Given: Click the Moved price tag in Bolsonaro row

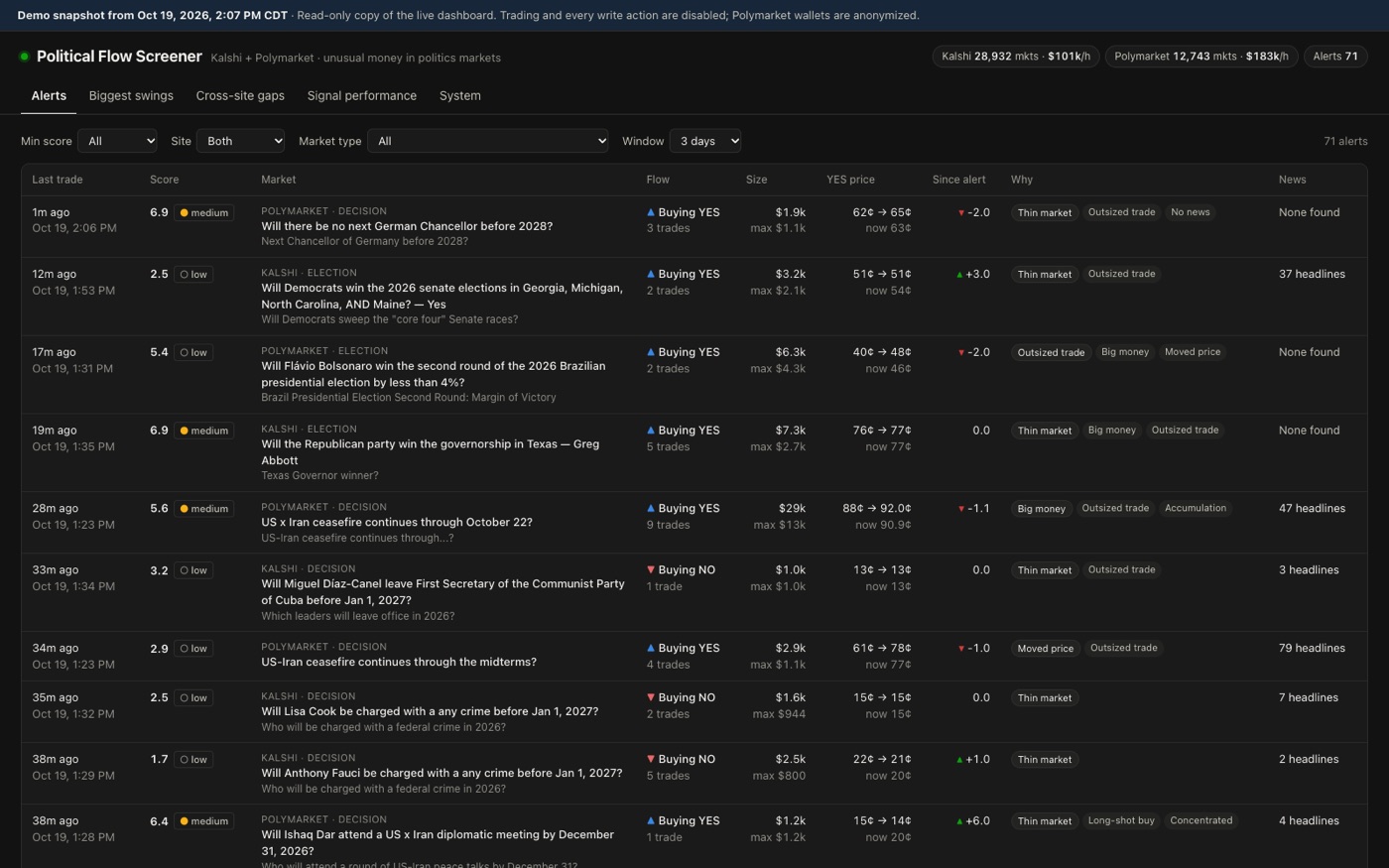Looking at the screenshot, I should [x=1193, y=352].
